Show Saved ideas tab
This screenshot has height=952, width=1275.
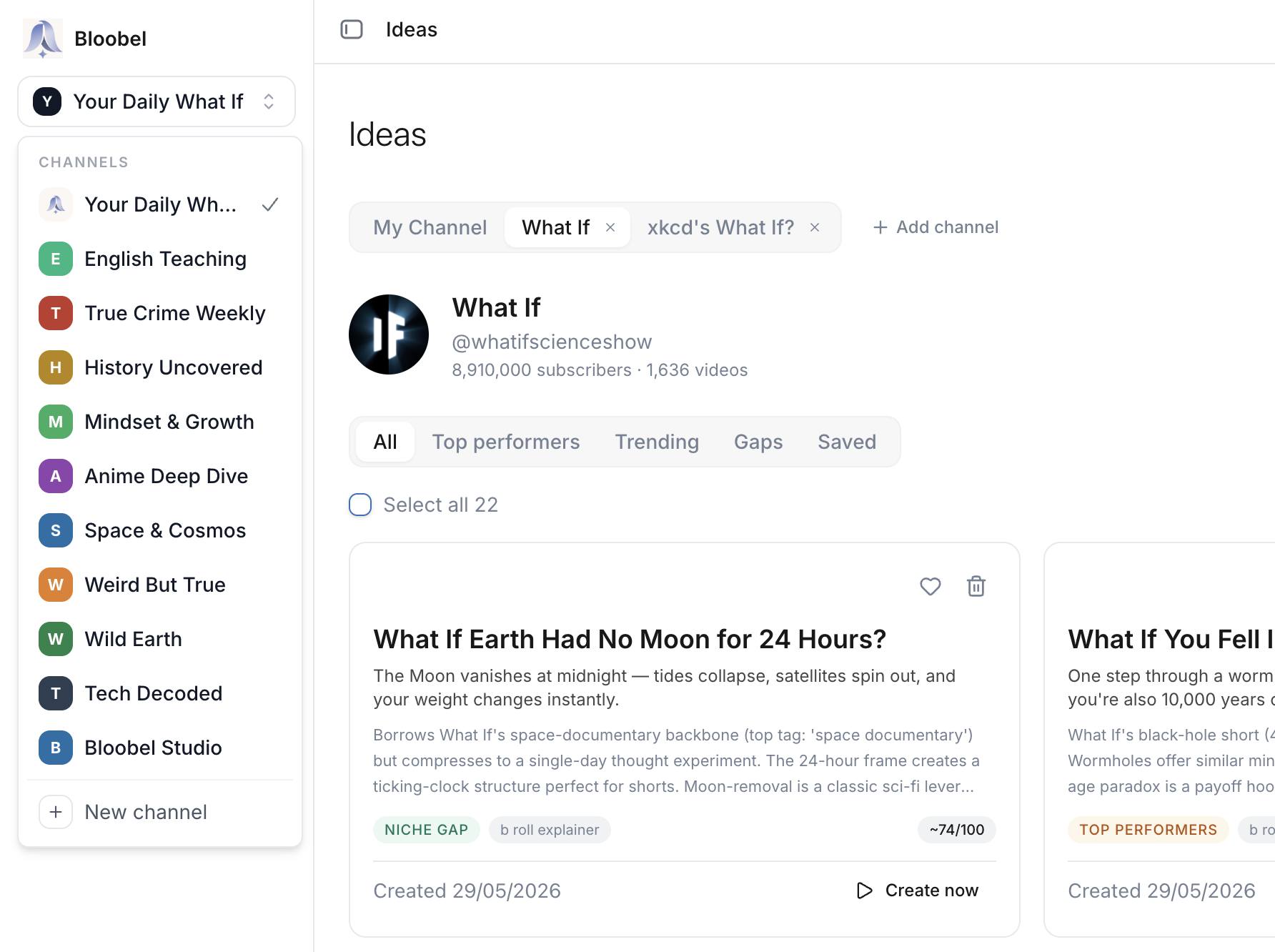pyautogui.click(x=847, y=442)
